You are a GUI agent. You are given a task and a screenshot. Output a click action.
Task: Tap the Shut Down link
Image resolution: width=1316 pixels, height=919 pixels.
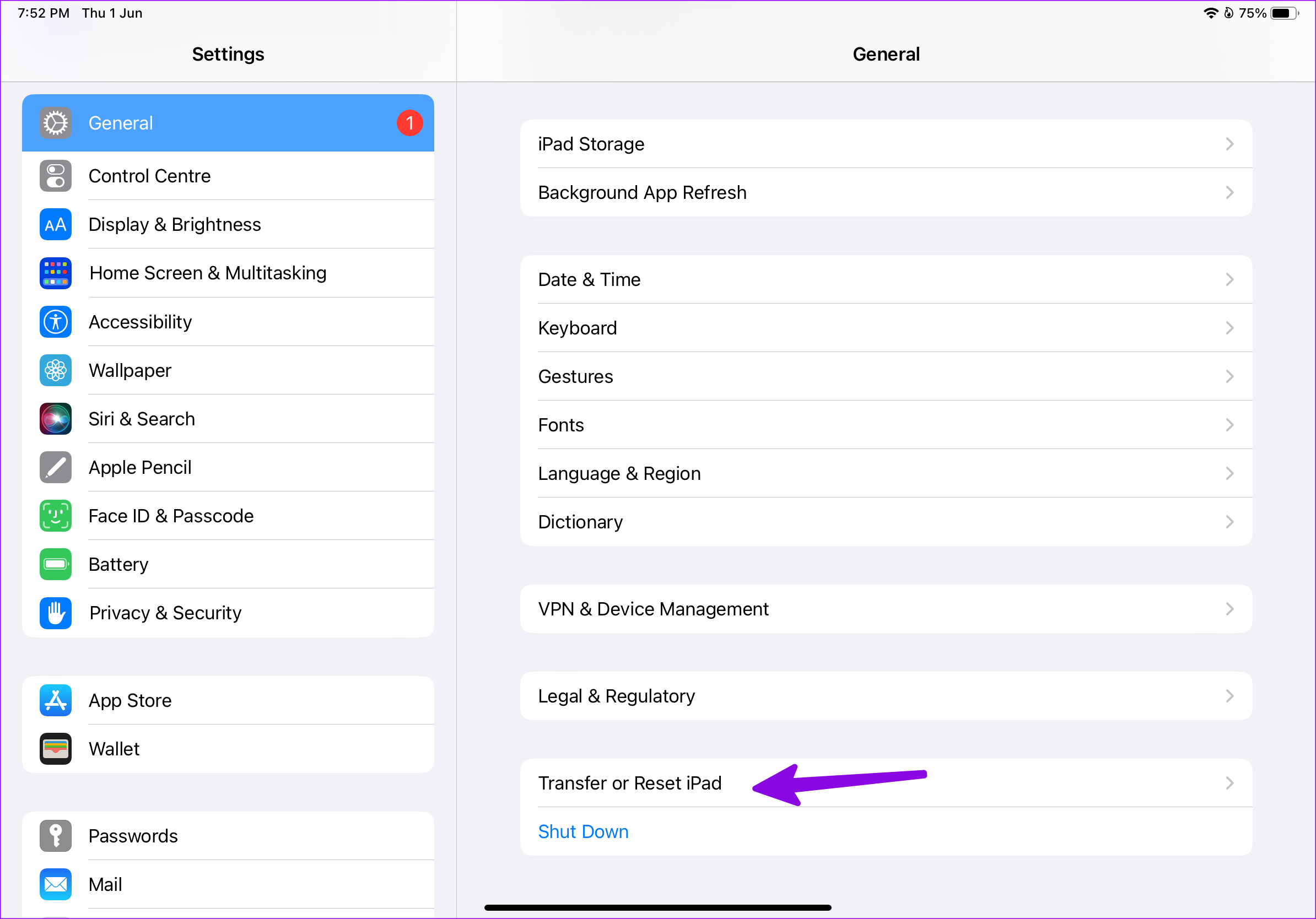(583, 831)
